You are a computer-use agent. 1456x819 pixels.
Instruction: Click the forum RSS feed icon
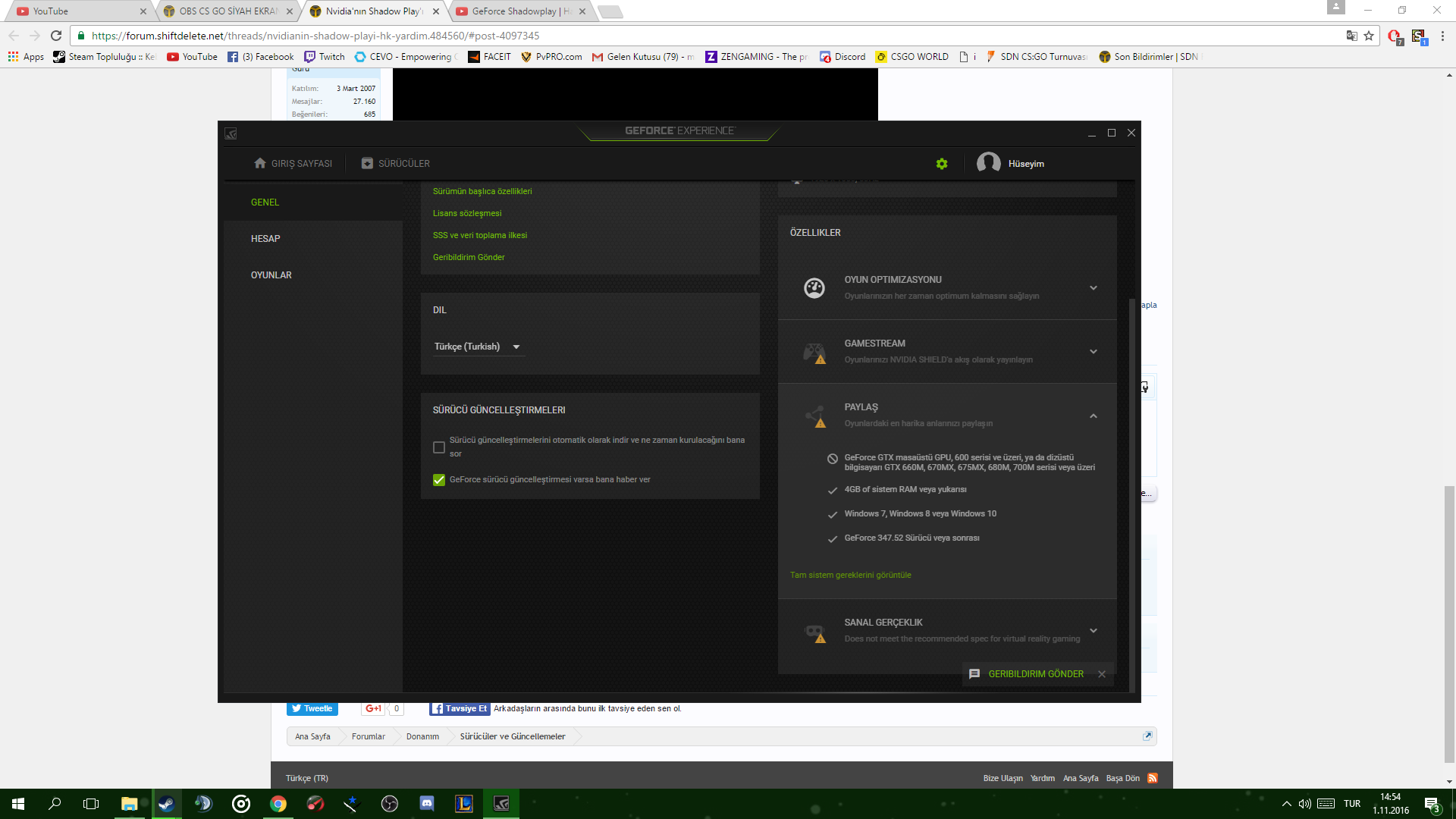click(x=1153, y=778)
